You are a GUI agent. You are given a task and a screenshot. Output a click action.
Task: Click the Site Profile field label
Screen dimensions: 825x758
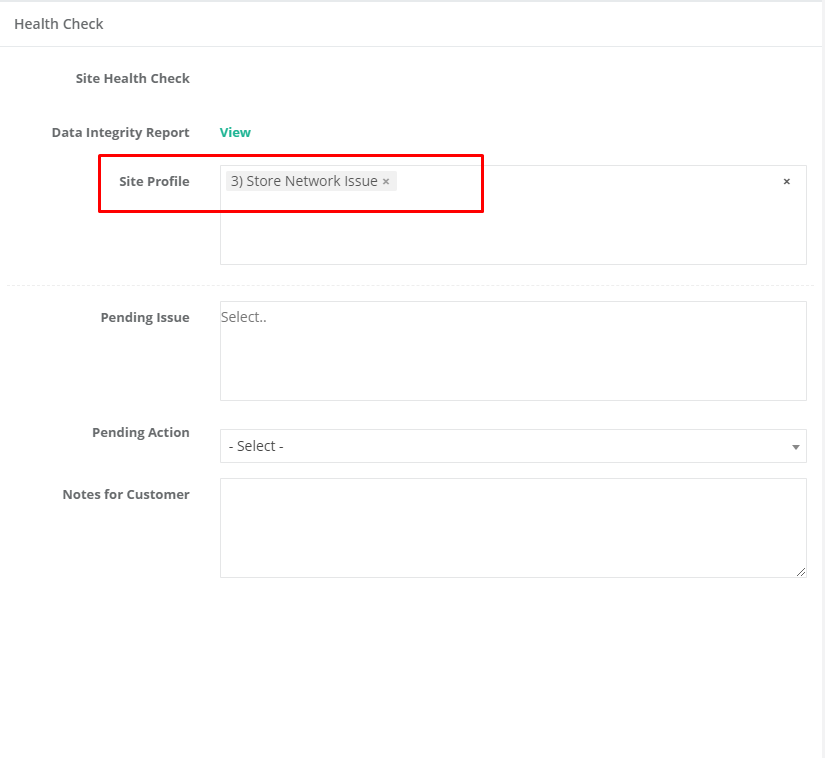(x=154, y=182)
